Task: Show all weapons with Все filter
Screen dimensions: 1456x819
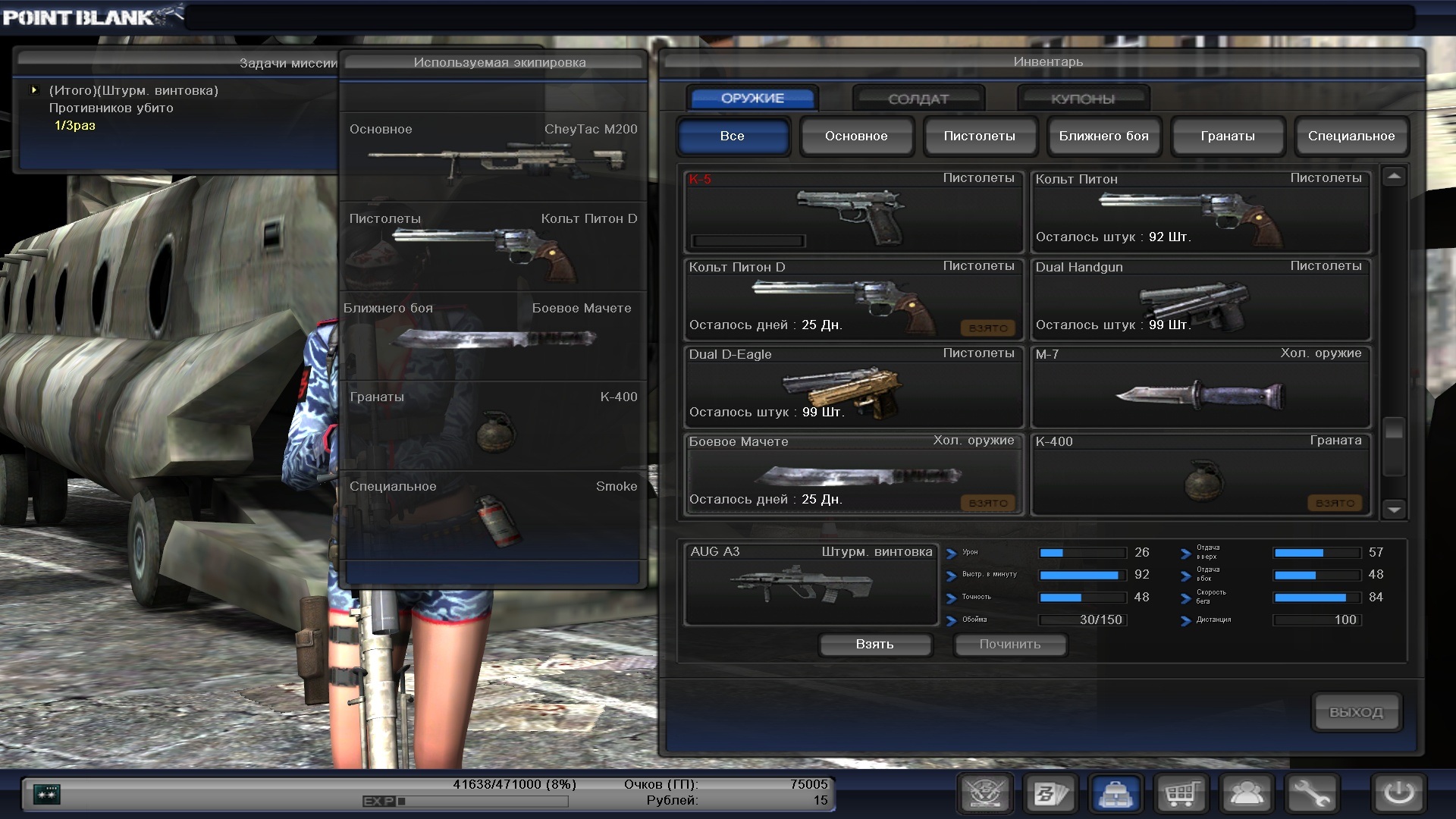Action: [733, 136]
